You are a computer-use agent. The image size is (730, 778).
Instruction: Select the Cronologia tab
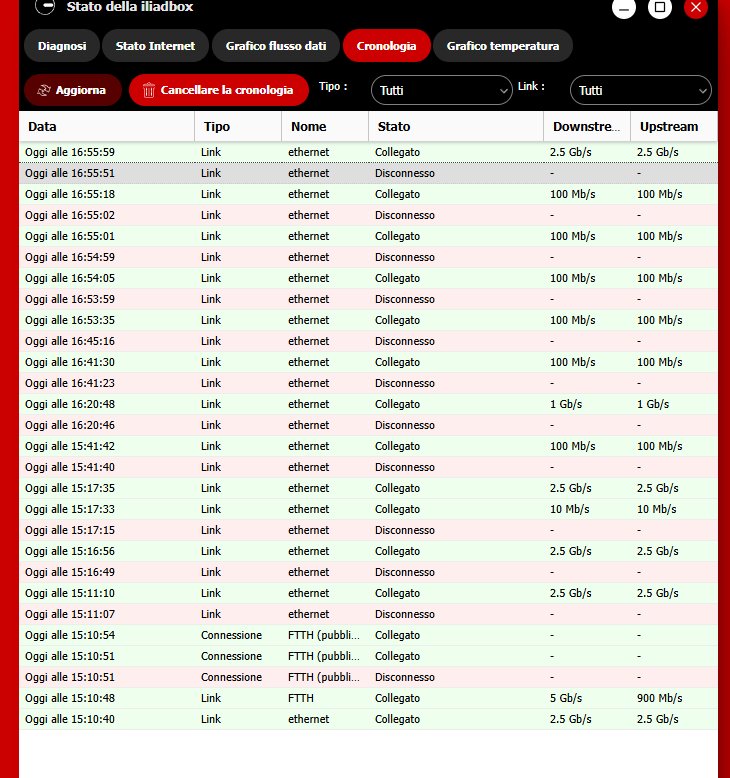tap(386, 45)
